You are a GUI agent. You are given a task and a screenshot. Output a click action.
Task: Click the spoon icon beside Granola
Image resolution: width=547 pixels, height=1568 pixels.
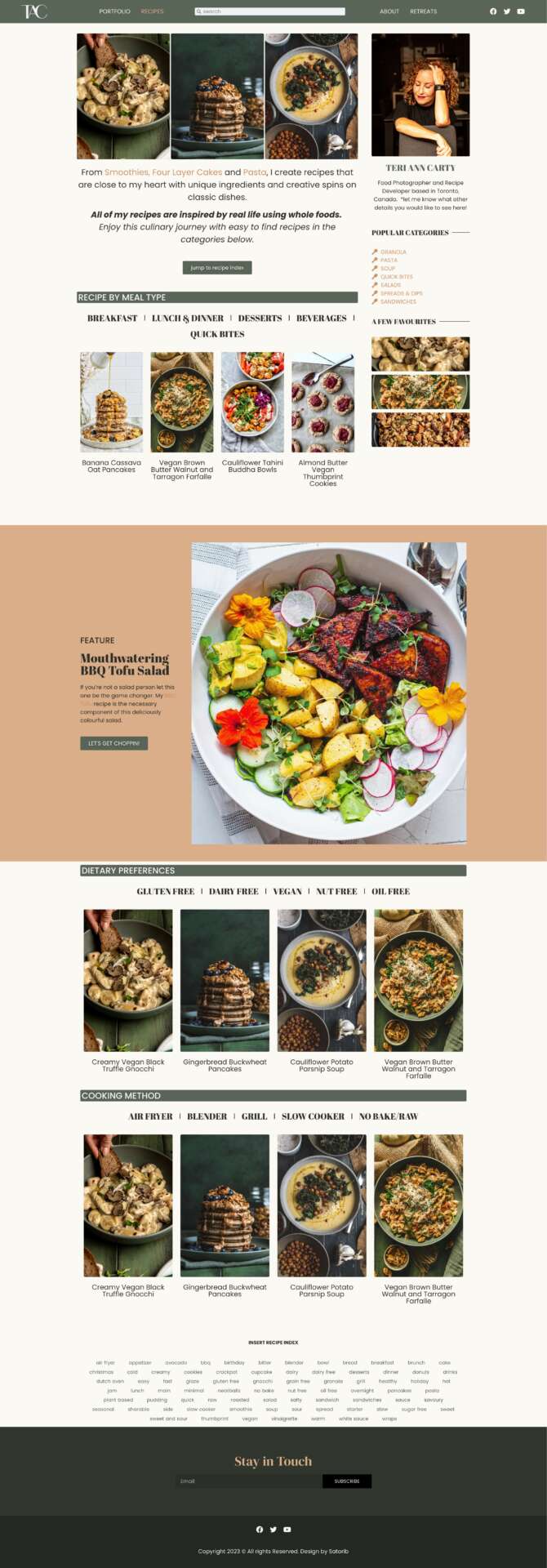[375, 252]
